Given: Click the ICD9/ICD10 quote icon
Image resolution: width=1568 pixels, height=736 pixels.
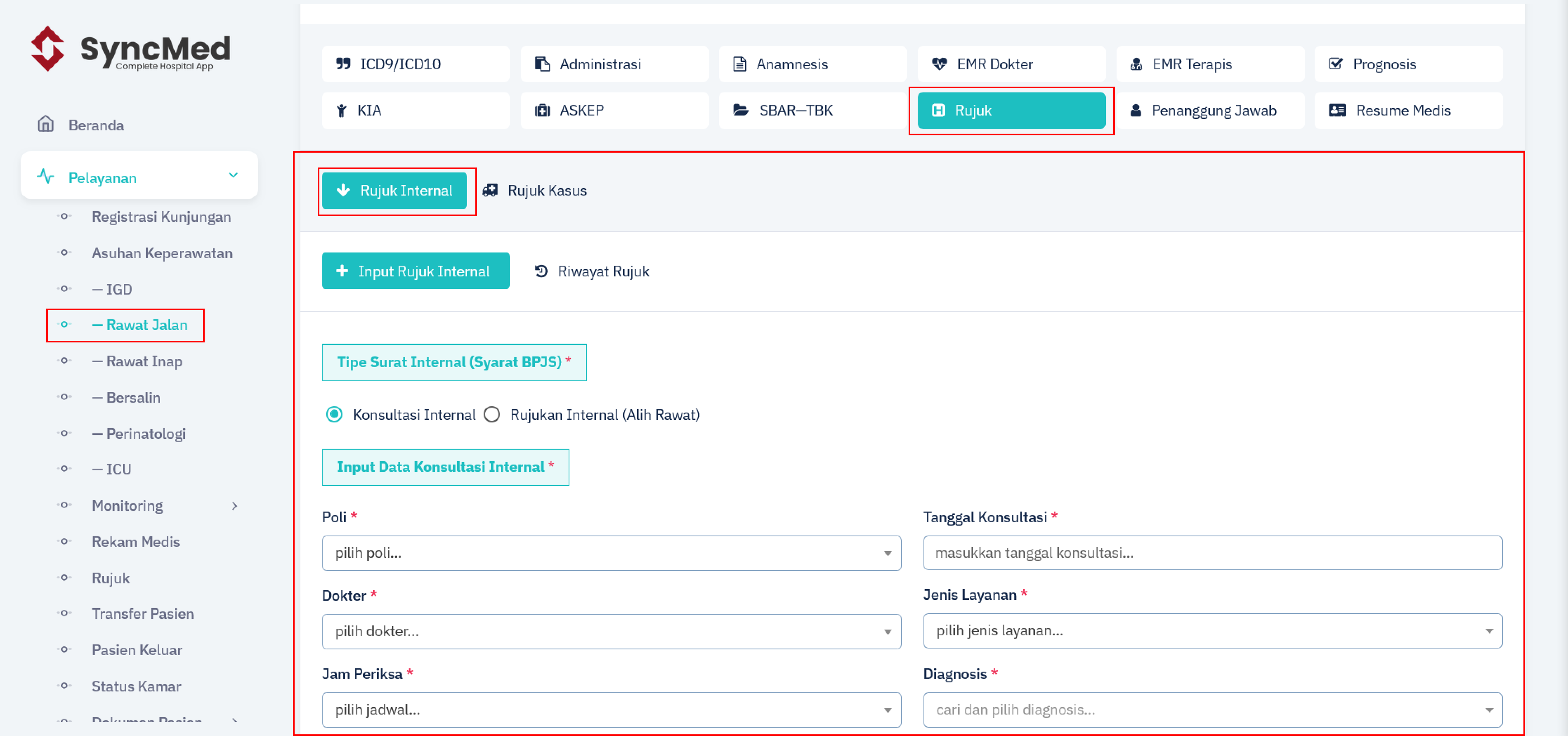Looking at the screenshot, I should [343, 64].
